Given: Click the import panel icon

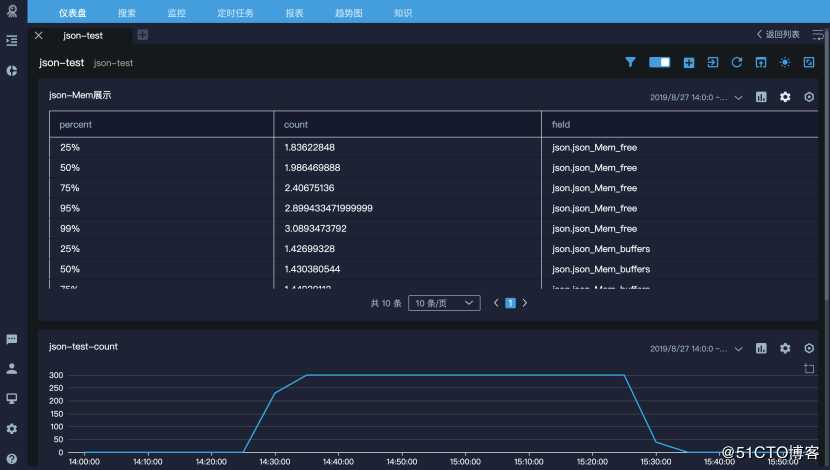Looking at the screenshot, I should 713,62.
